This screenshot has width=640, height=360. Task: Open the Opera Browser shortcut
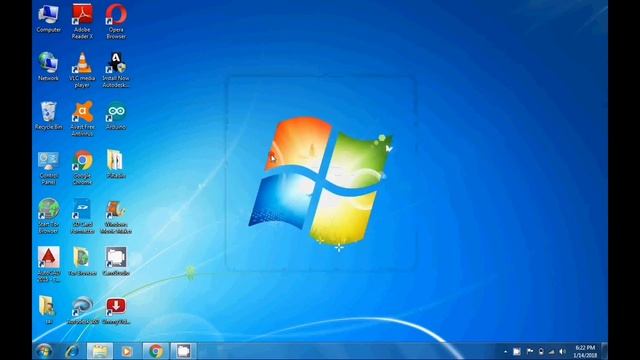116,21
